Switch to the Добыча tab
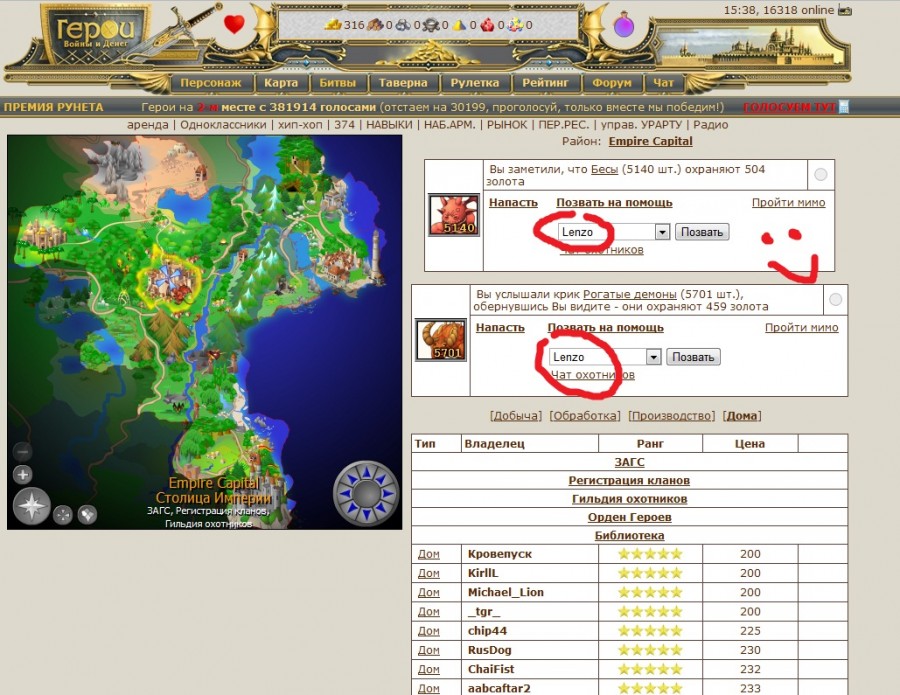Screen dimensions: 900x695 (x=515, y=416)
